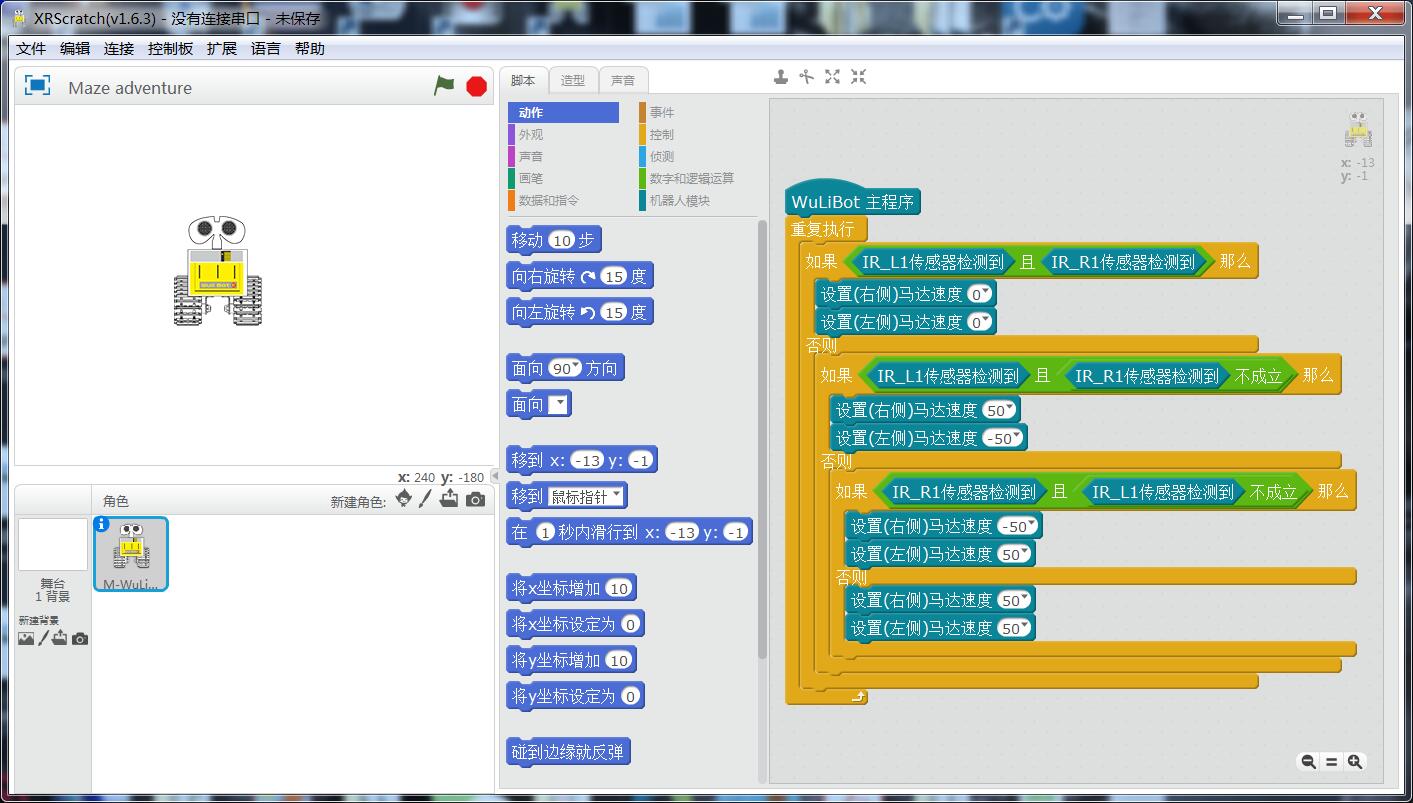The height and width of the screenshot is (803, 1413).
Task: Open sprite info for M-WuLi sprite
Action: (102, 524)
